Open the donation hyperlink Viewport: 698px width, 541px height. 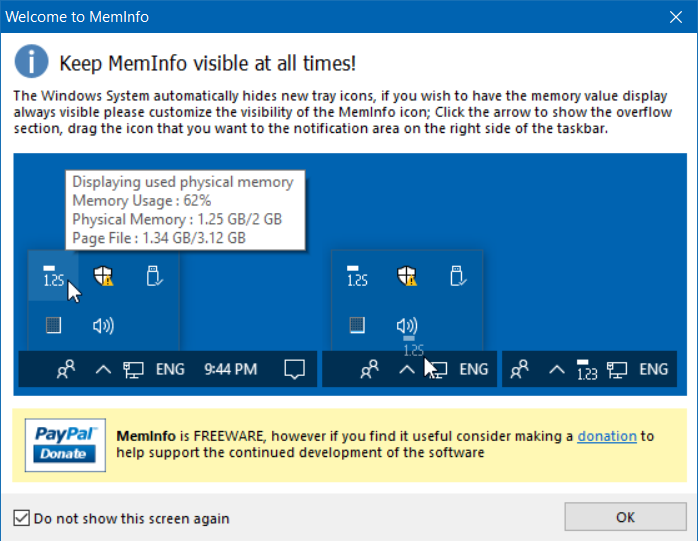(607, 436)
